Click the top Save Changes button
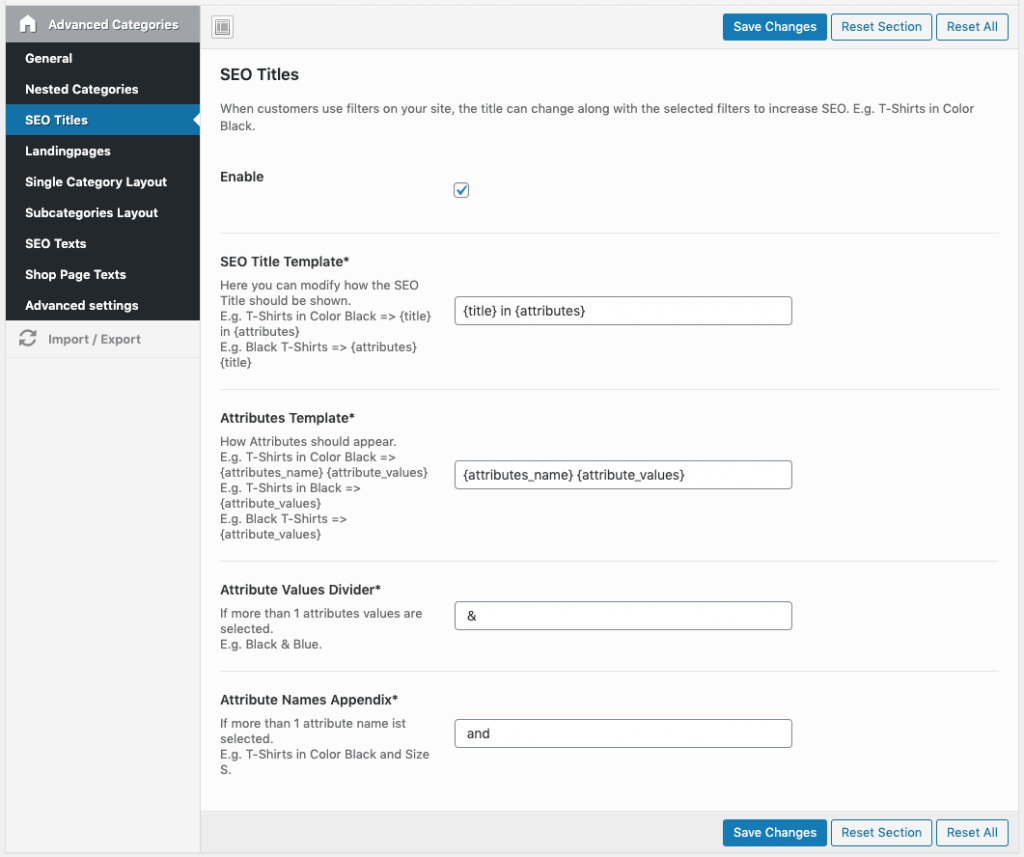The image size is (1024, 857). pos(775,27)
